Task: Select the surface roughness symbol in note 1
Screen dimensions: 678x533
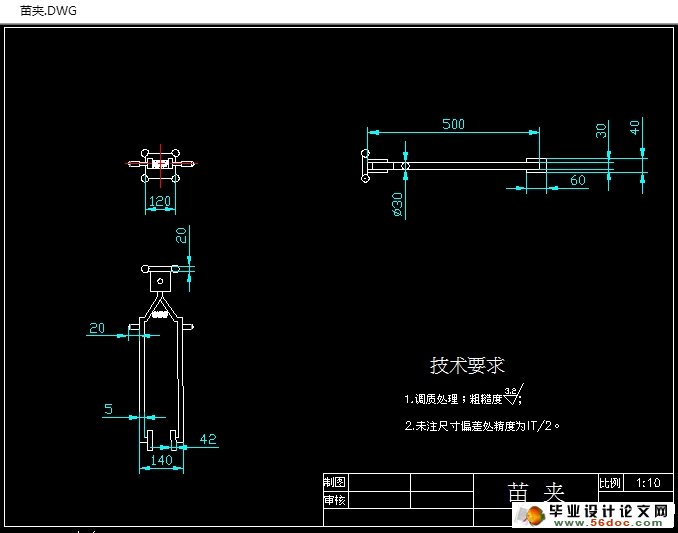Action: [512, 396]
